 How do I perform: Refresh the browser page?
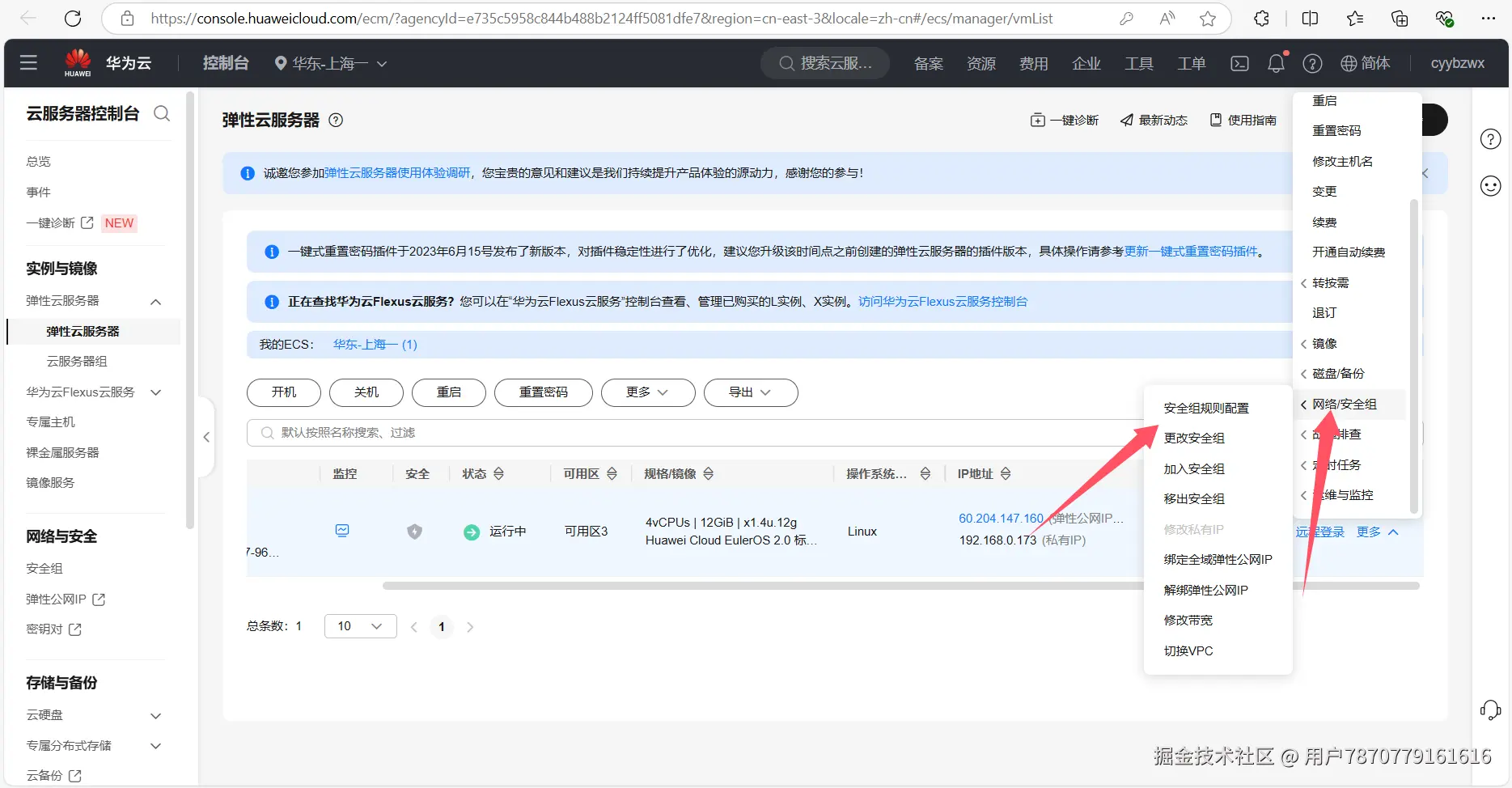click(x=73, y=19)
